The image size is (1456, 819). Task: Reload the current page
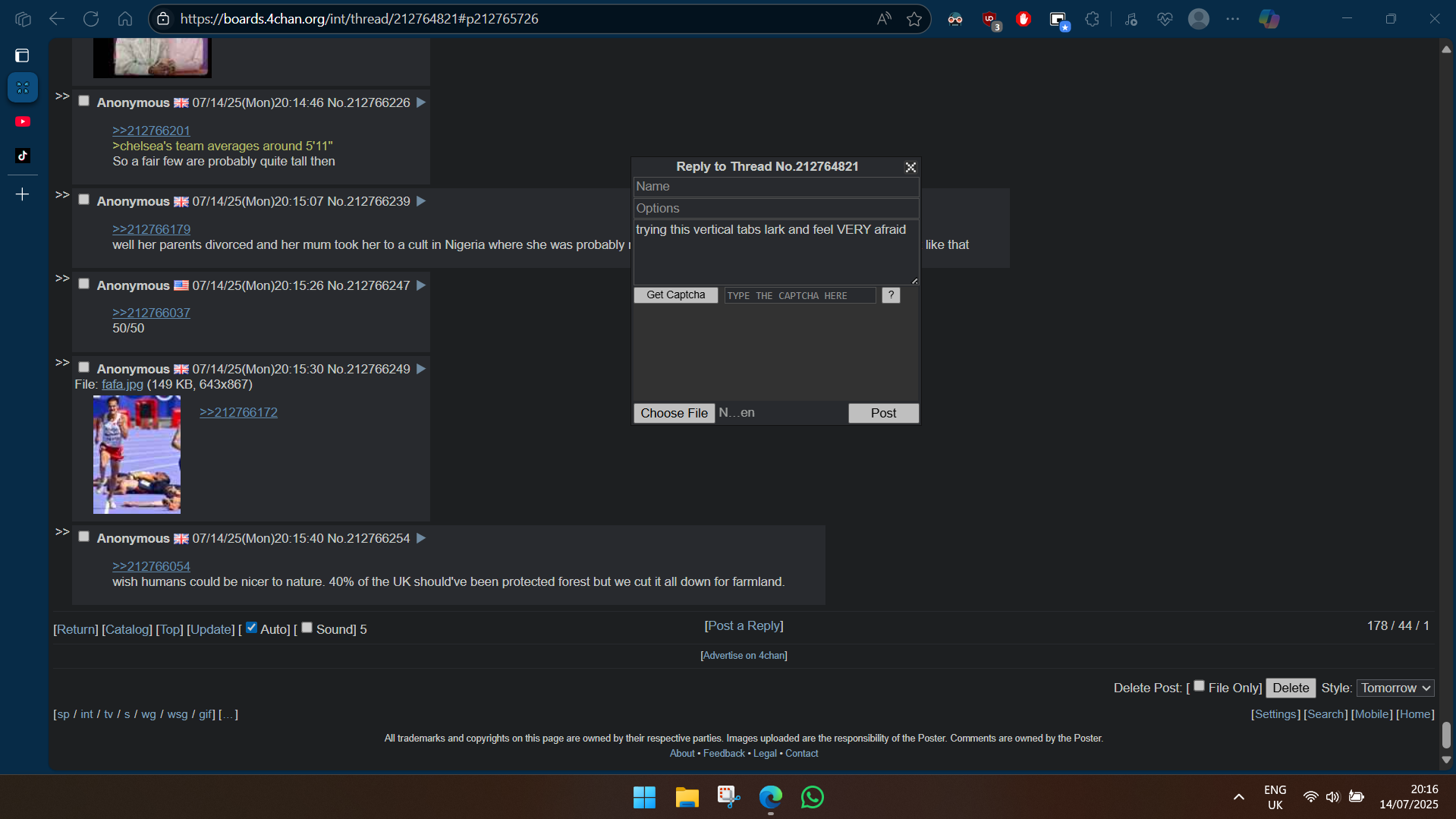click(91, 19)
